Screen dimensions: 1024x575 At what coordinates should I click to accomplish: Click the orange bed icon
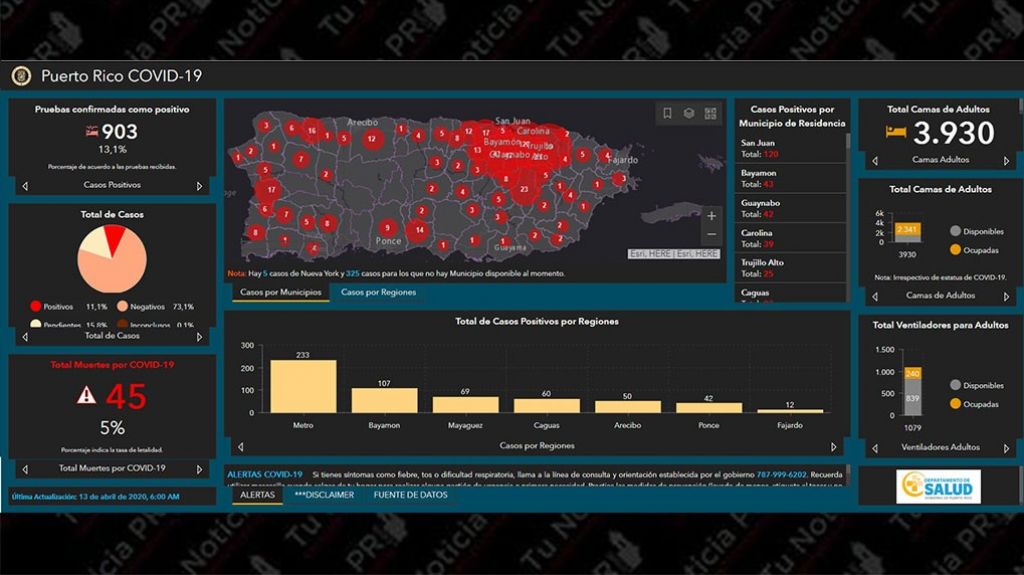point(896,132)
